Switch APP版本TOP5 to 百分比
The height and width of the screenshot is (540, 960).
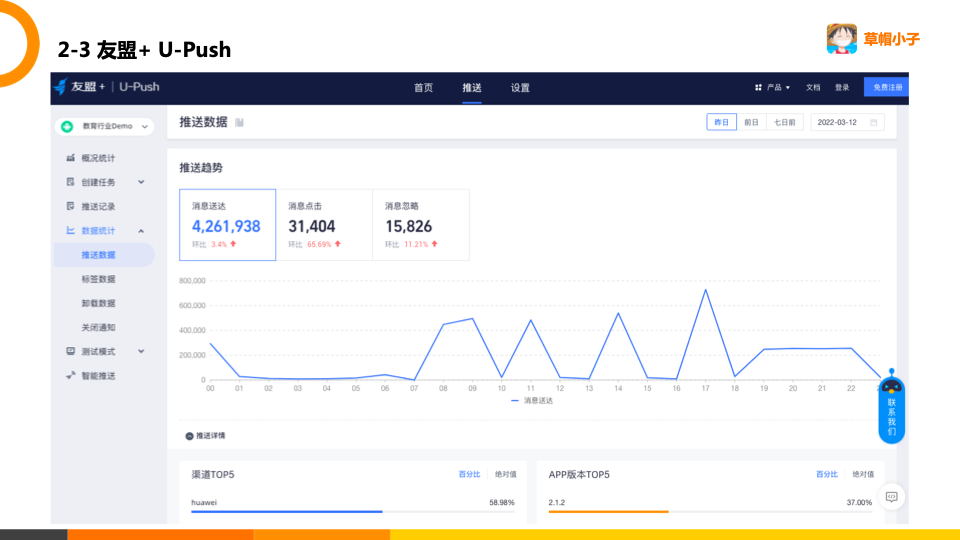point(827,474)
